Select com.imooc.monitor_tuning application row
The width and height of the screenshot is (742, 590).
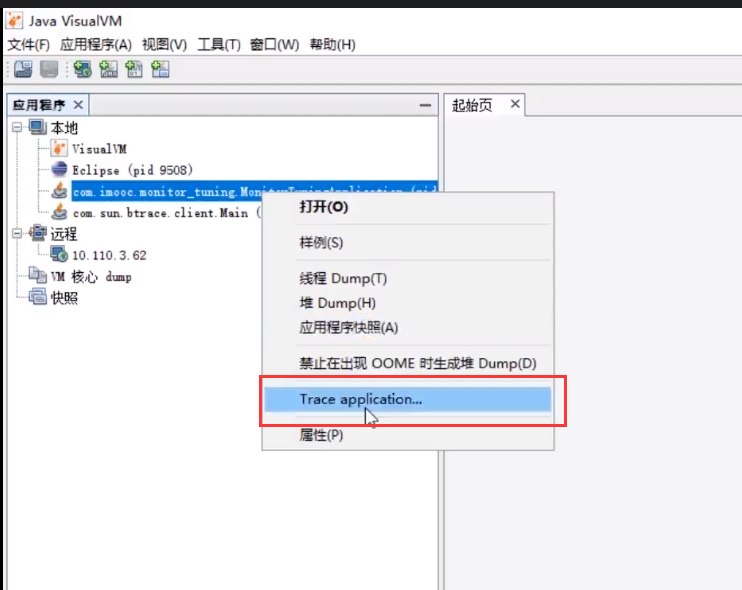(x=254, y=191)
